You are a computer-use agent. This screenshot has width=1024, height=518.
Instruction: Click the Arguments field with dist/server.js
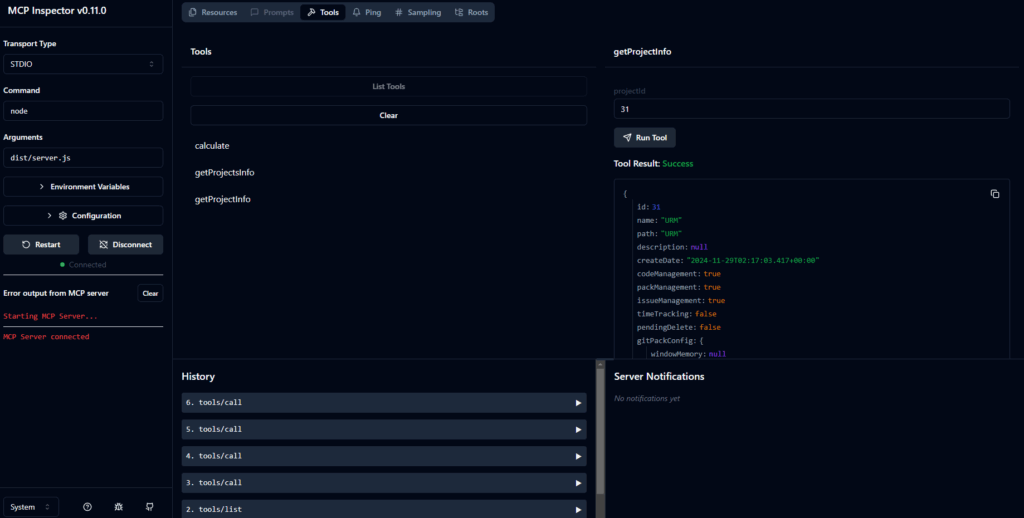[83, 158]
